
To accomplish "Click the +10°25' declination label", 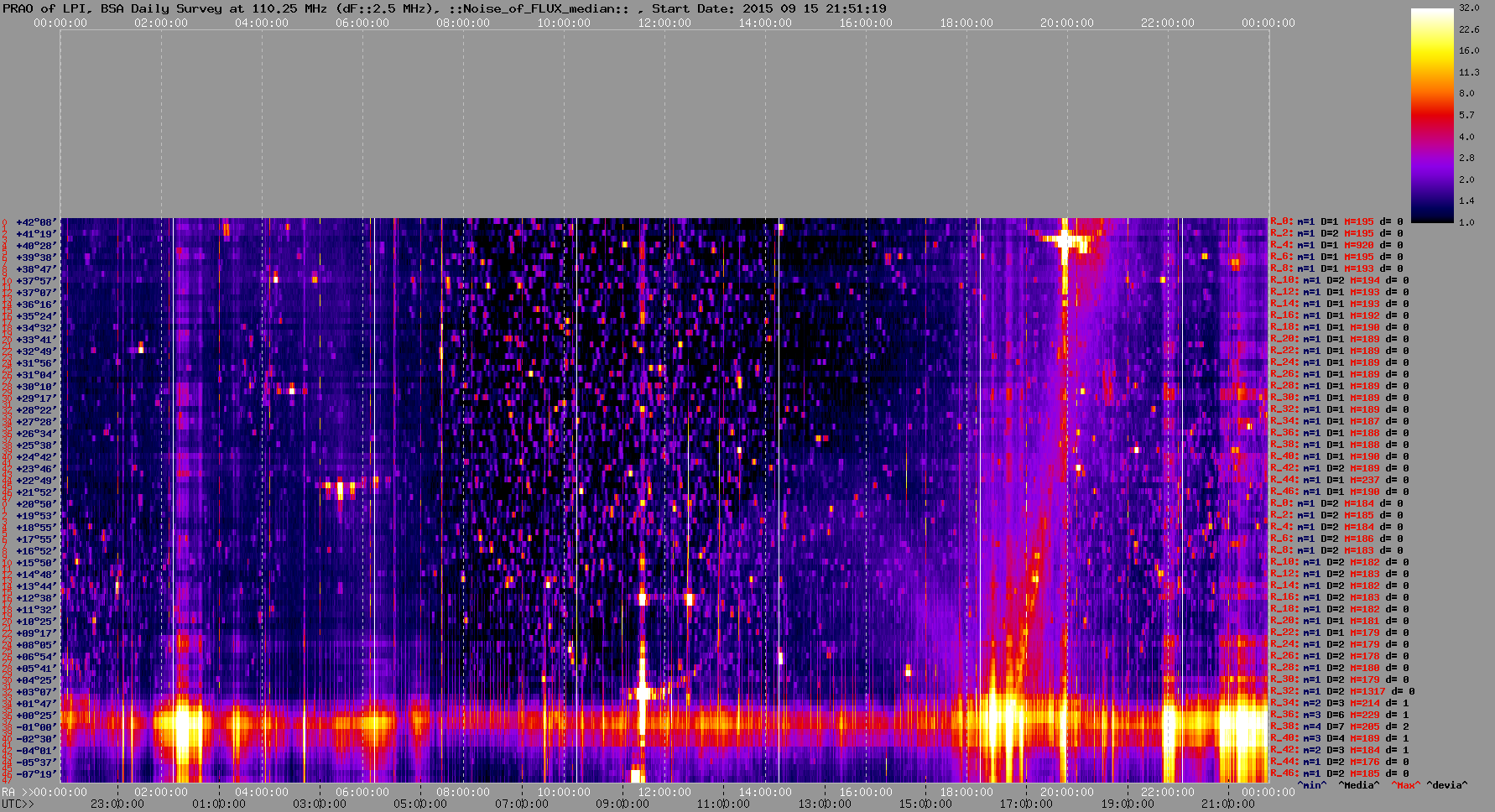I will click(x=36, y=622).
